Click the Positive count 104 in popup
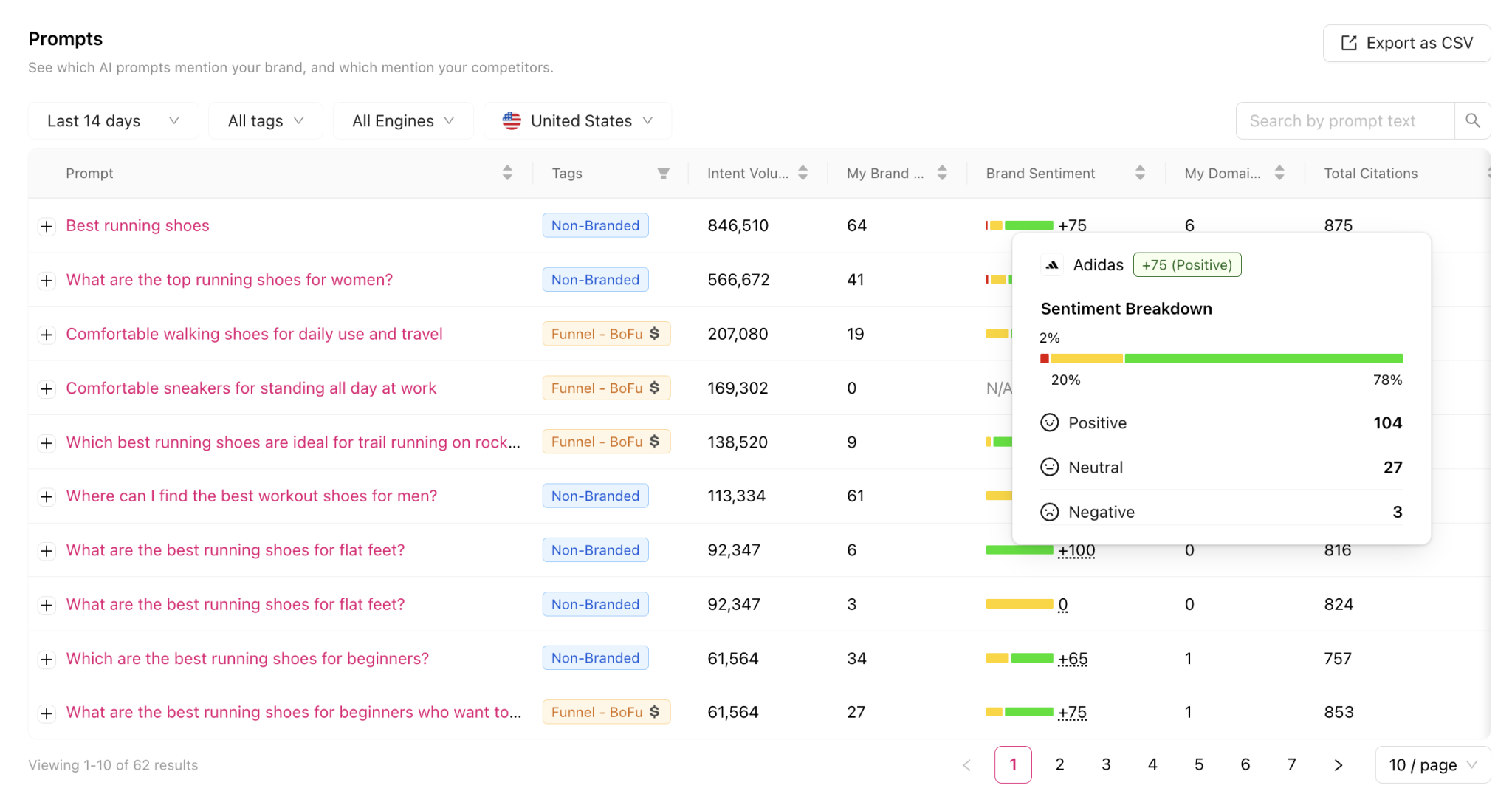1512x808 pixels. tap(1387, 422)
